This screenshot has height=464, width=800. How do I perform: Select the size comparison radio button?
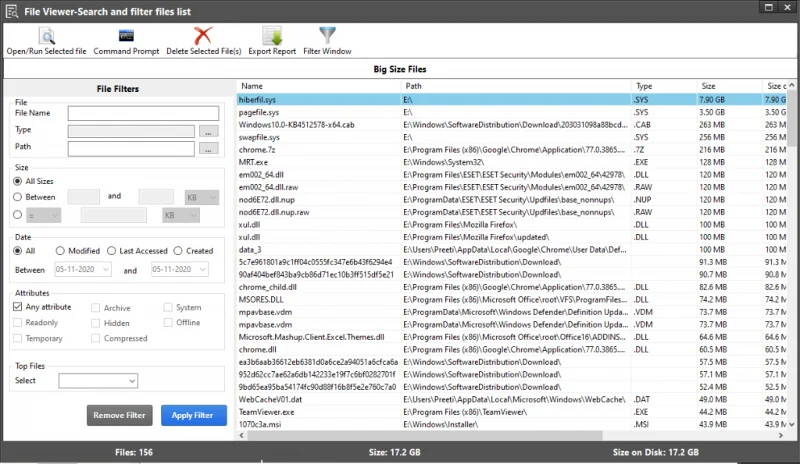[18, 215]
